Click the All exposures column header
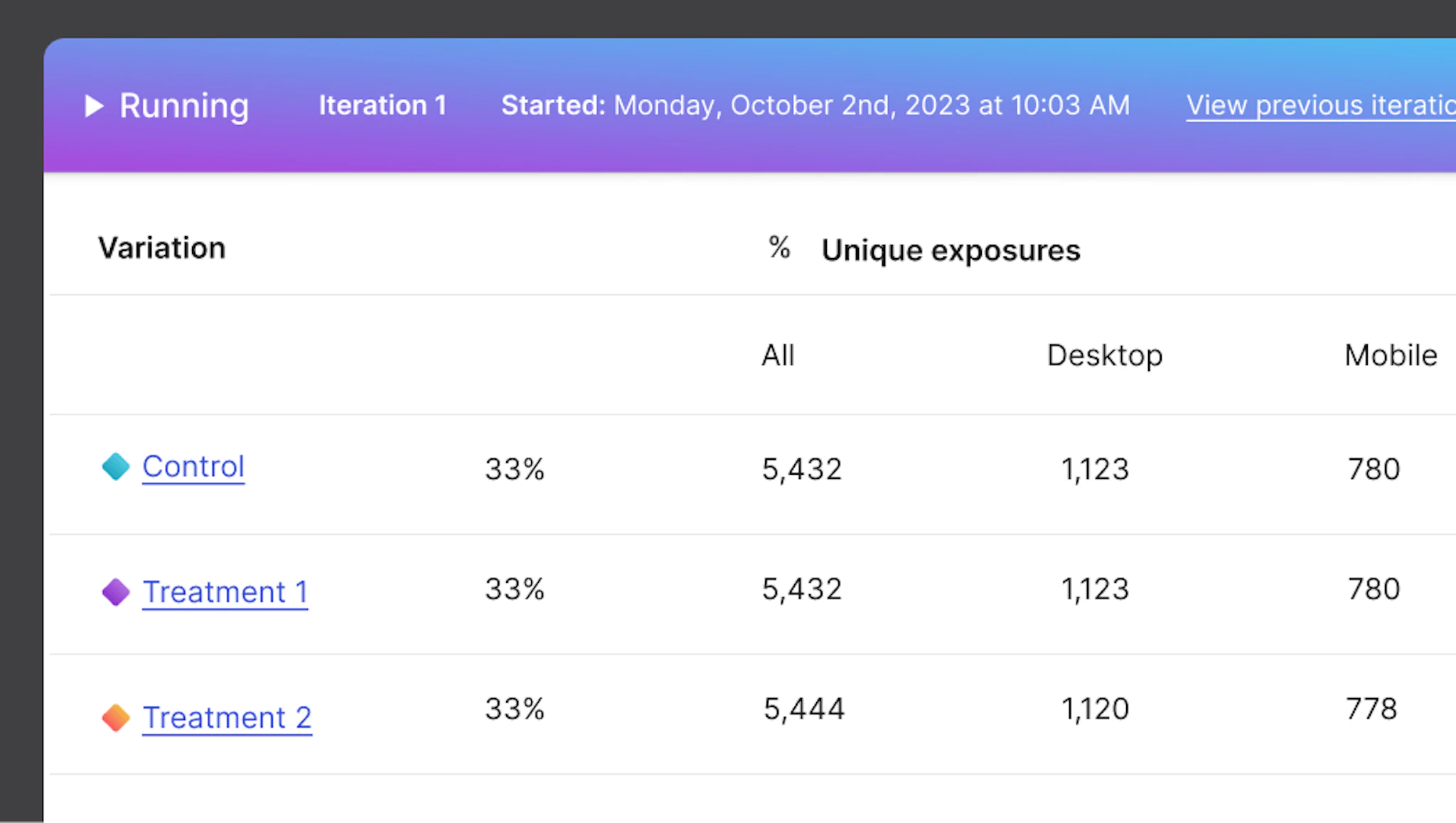 [778, 355]
